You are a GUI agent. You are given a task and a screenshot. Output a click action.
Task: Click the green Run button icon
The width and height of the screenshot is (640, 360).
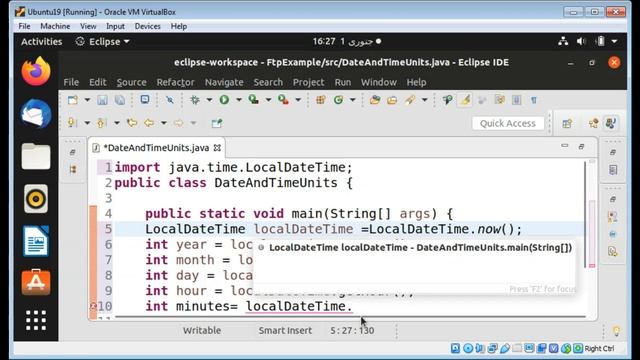coord(224,100)
